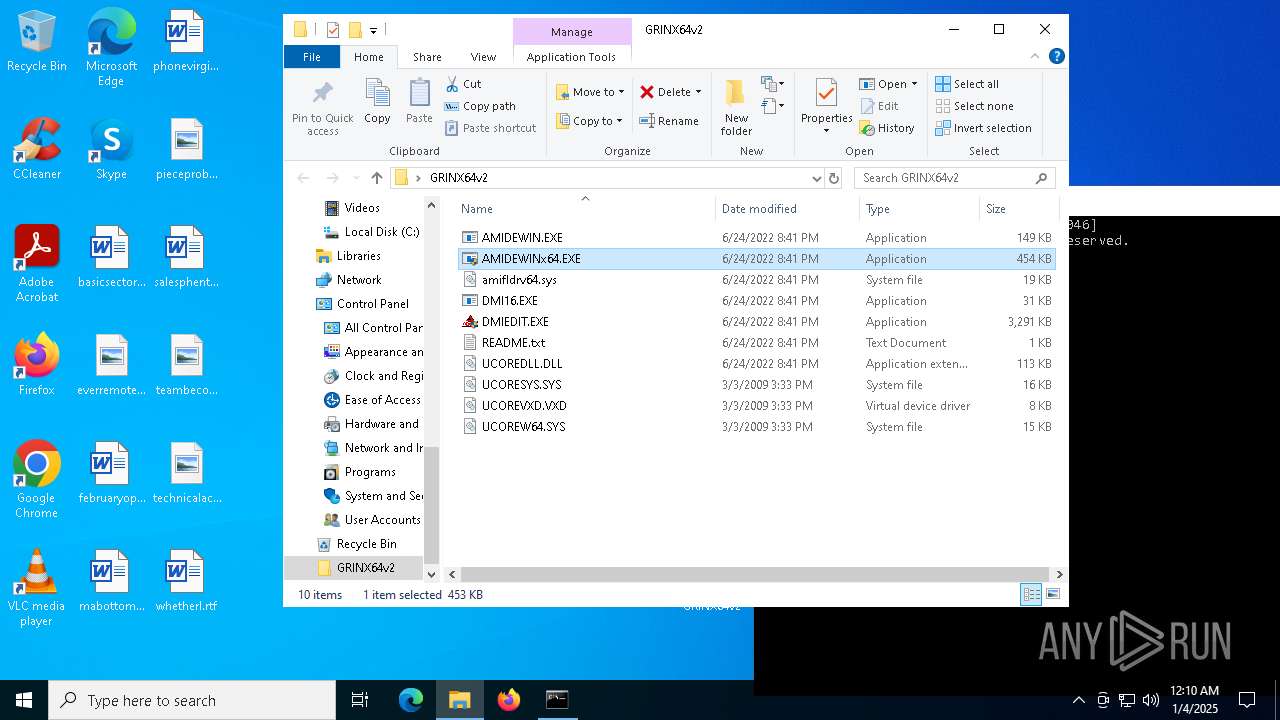Open Adobe Acrobat desktop shortcut
Image resolution: width=1280 pixels, height=720 pixels.
[37, 264]
